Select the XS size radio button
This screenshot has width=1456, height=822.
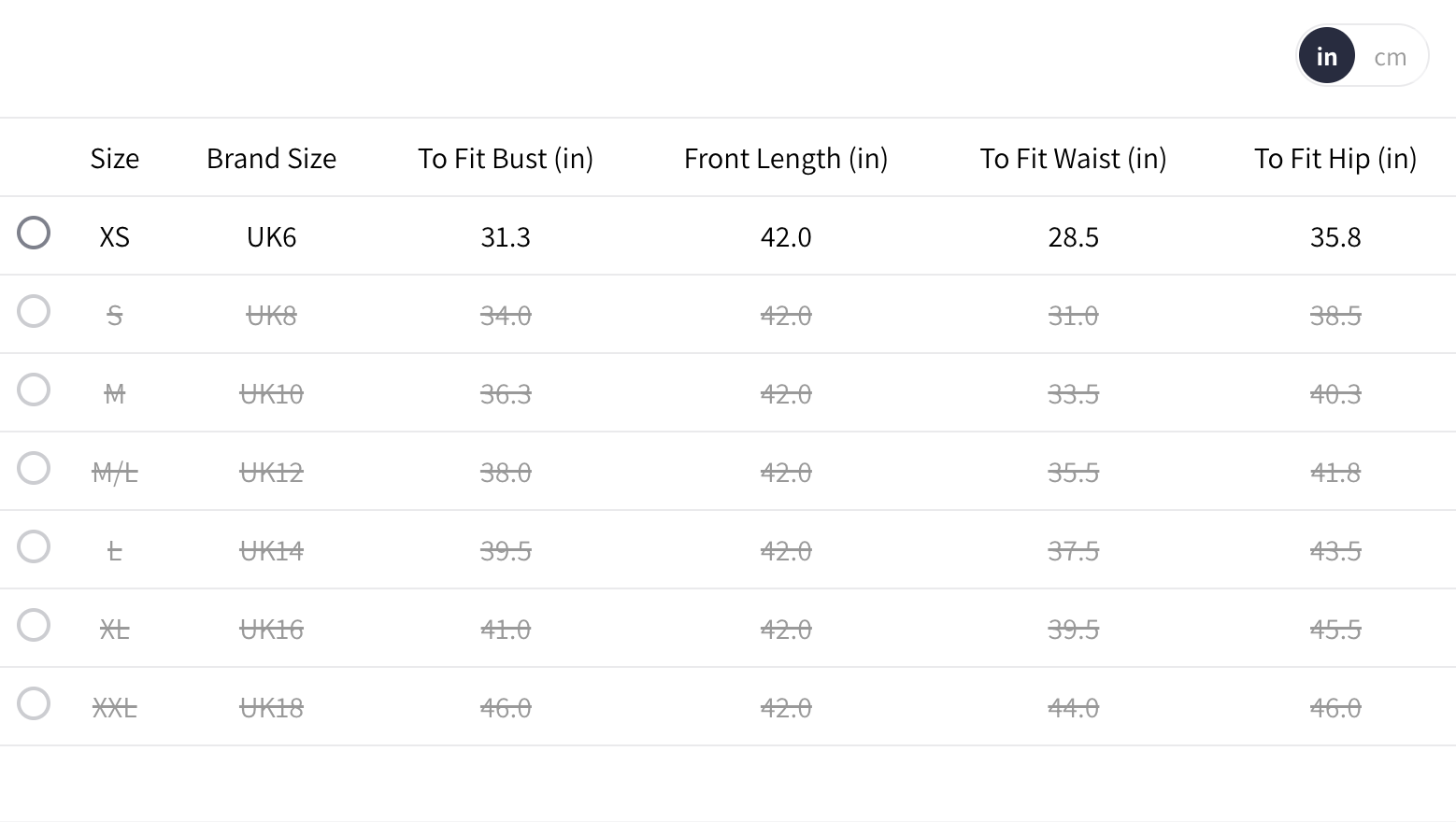[x=34, y=233]
